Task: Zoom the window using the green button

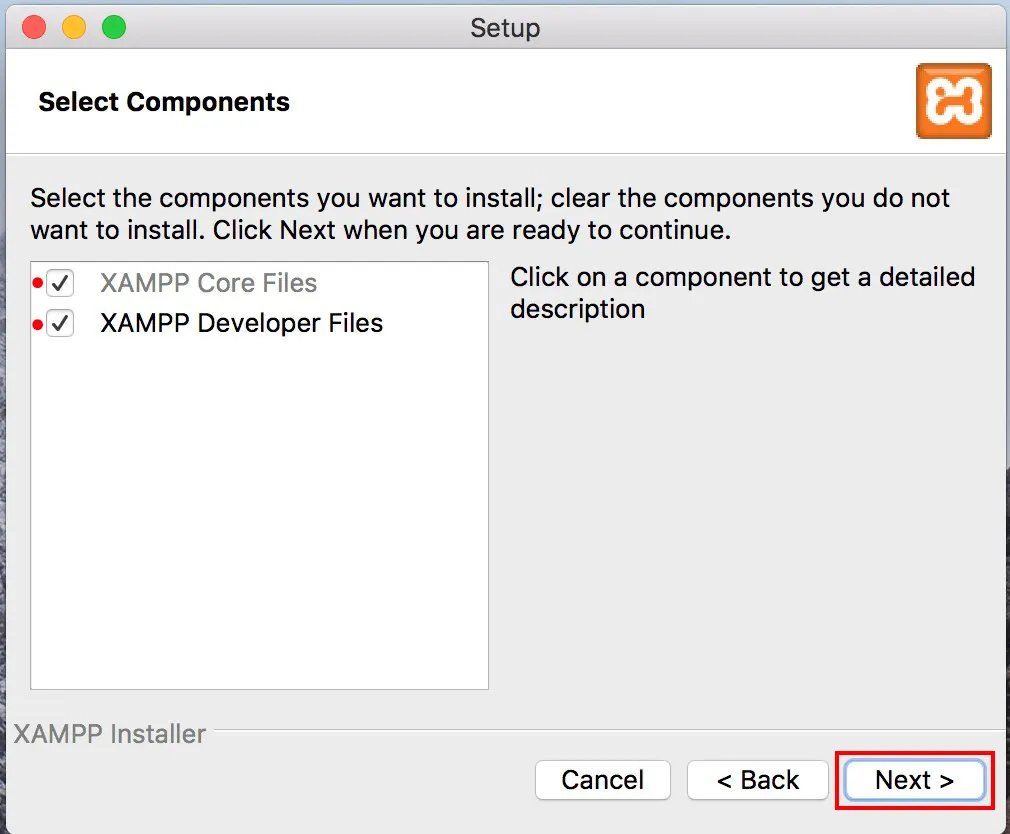Action: [114, 28]
